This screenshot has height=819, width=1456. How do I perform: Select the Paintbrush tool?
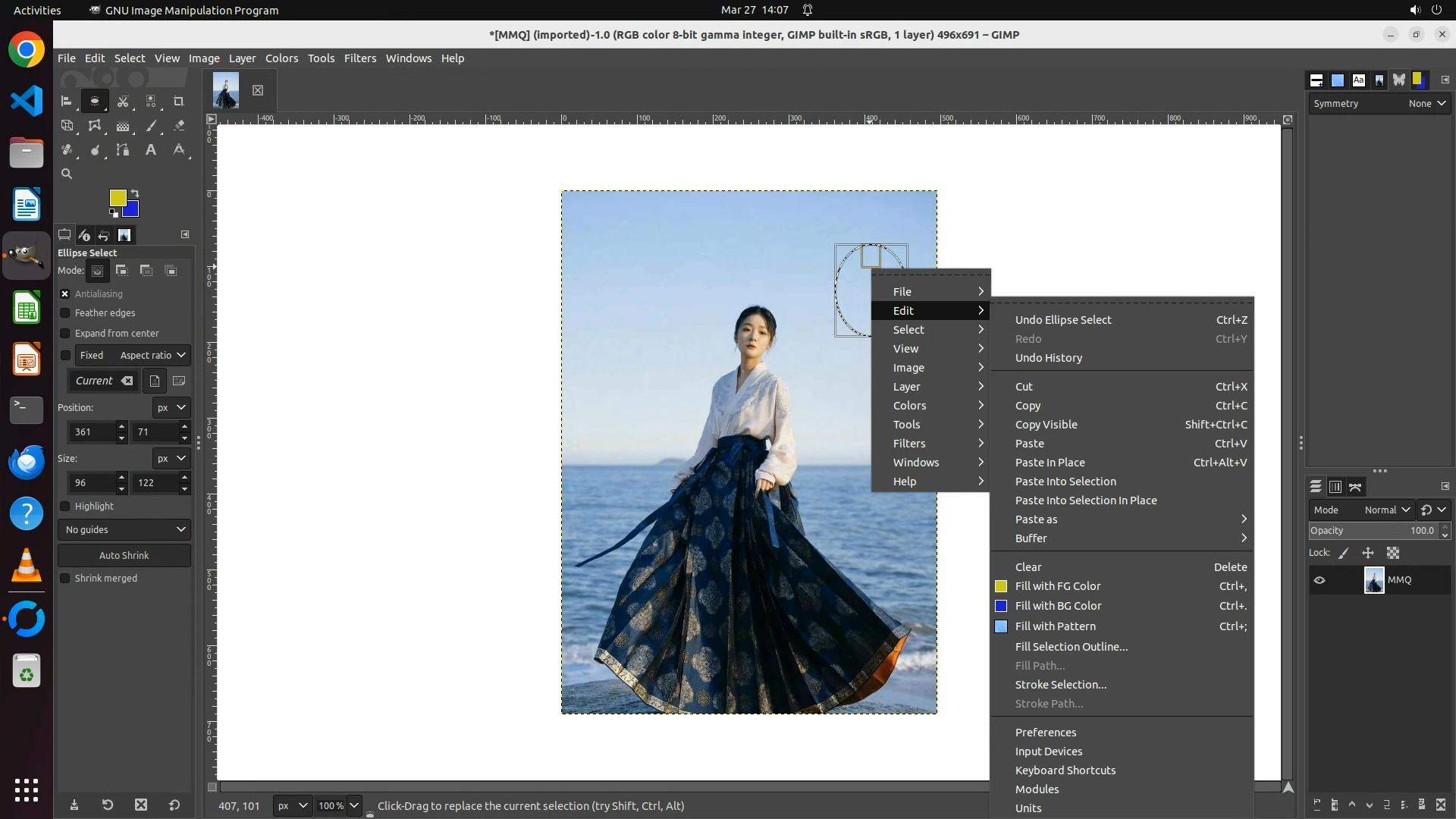point(151,126)
